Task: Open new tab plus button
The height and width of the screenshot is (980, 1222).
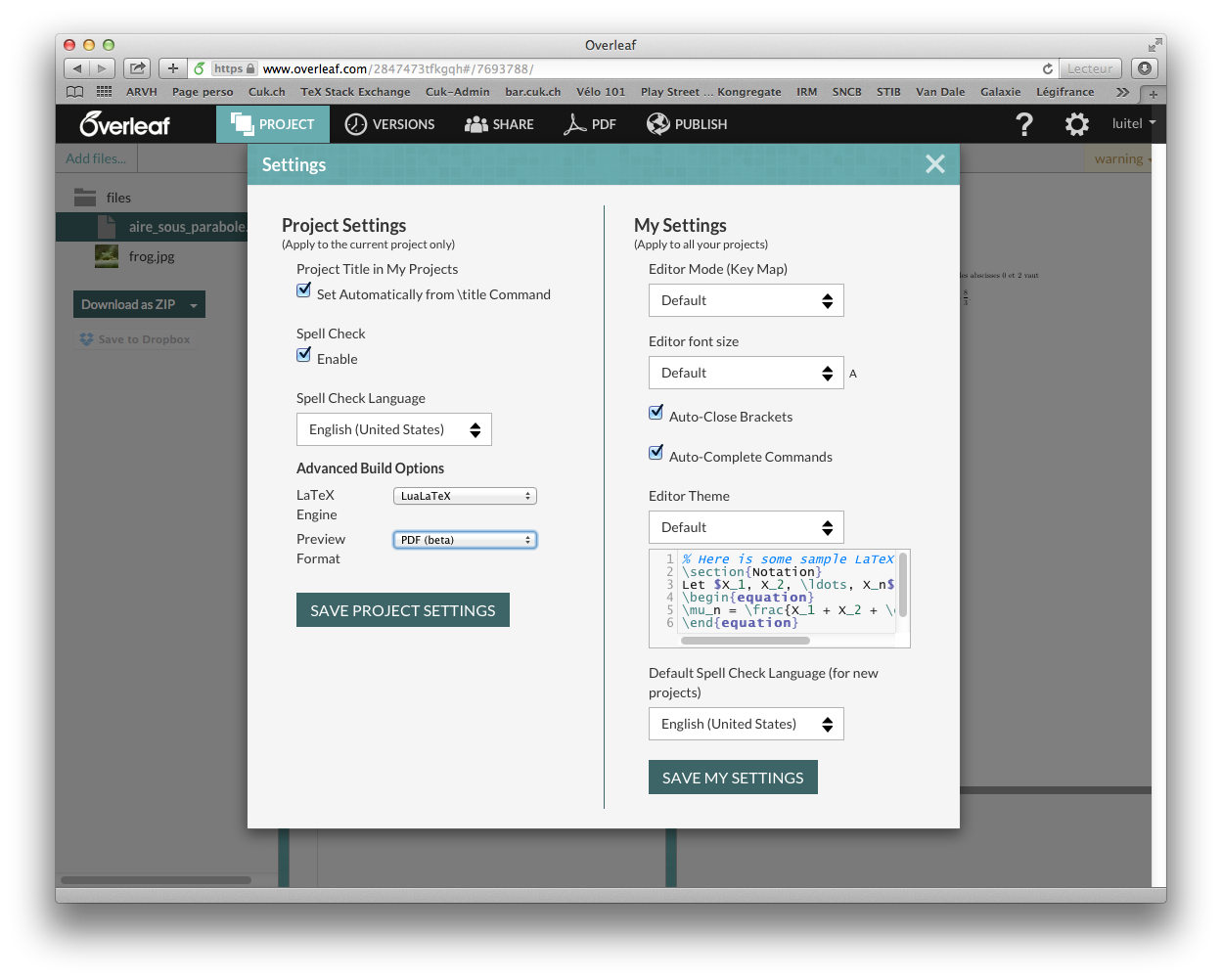Action: [1154, 94]
